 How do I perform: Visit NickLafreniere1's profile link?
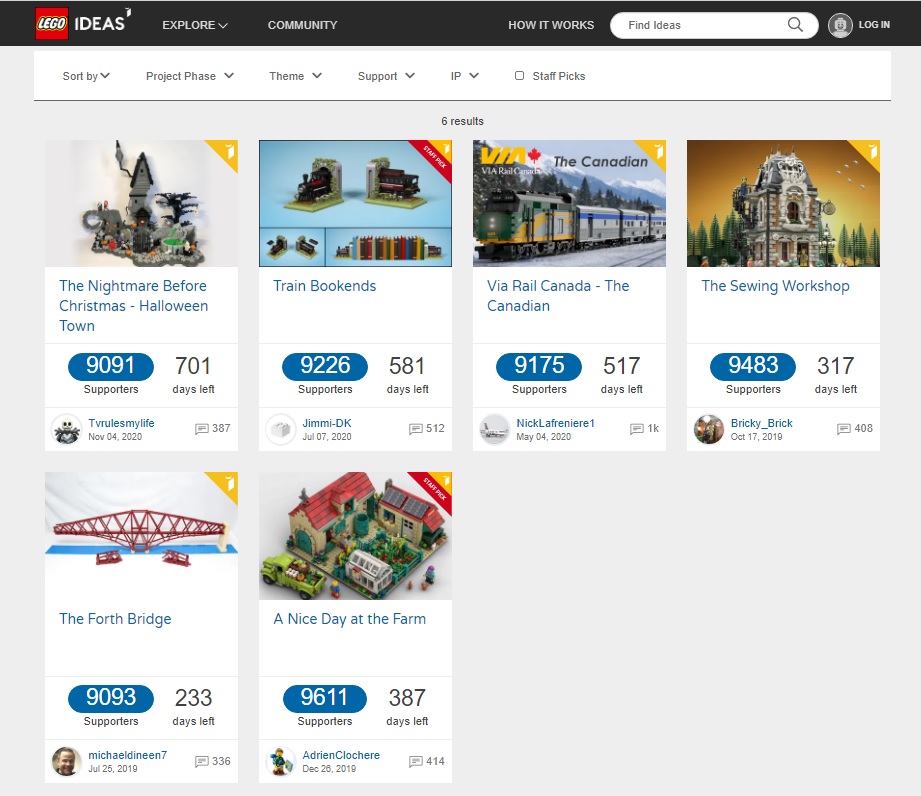tap(556, 423)
